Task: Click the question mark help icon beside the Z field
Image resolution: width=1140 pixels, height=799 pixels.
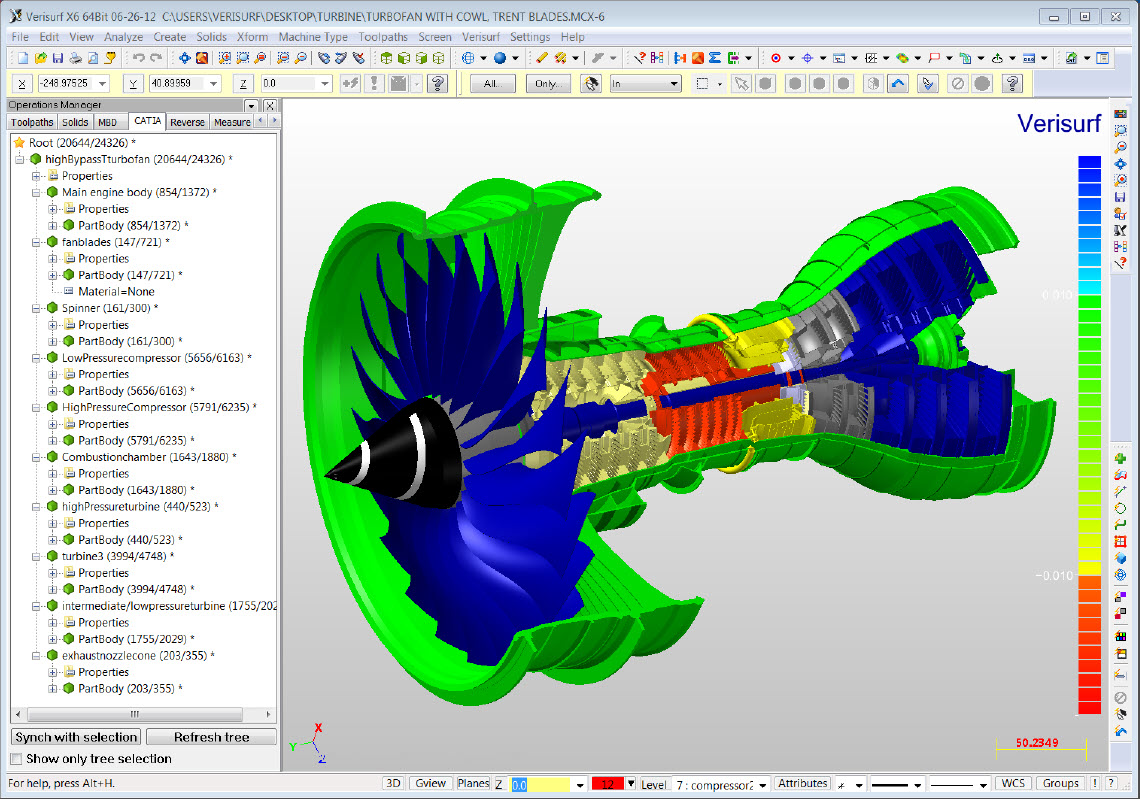Action: [438, 84]
